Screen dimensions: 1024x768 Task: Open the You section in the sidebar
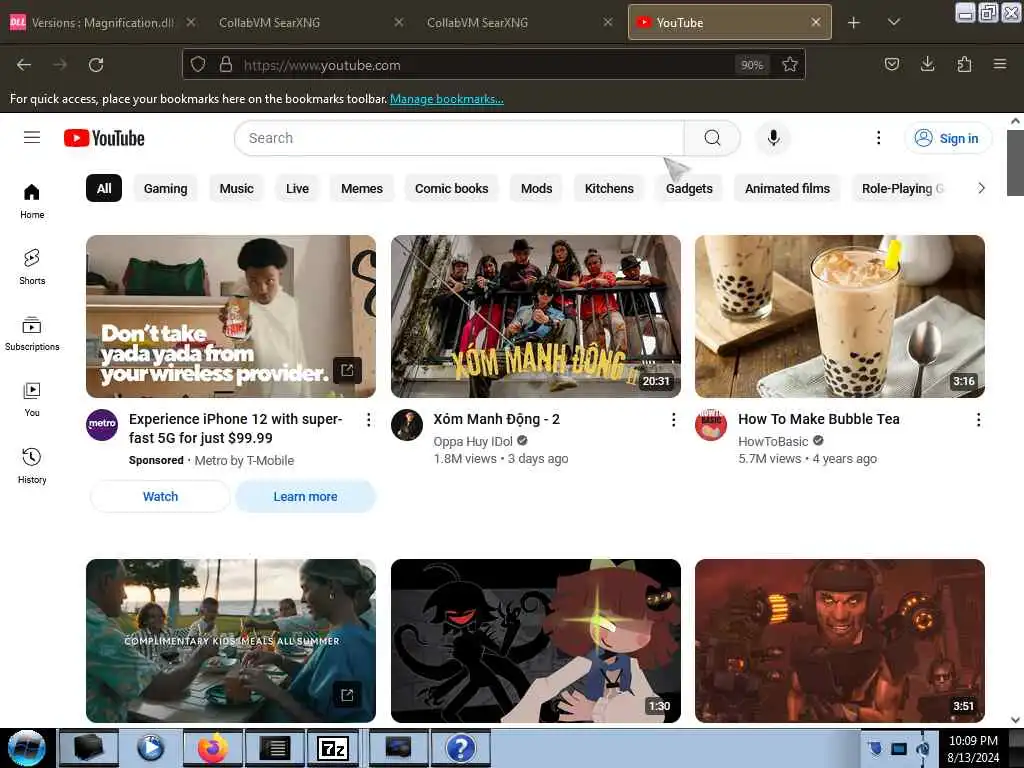(32, 399)
